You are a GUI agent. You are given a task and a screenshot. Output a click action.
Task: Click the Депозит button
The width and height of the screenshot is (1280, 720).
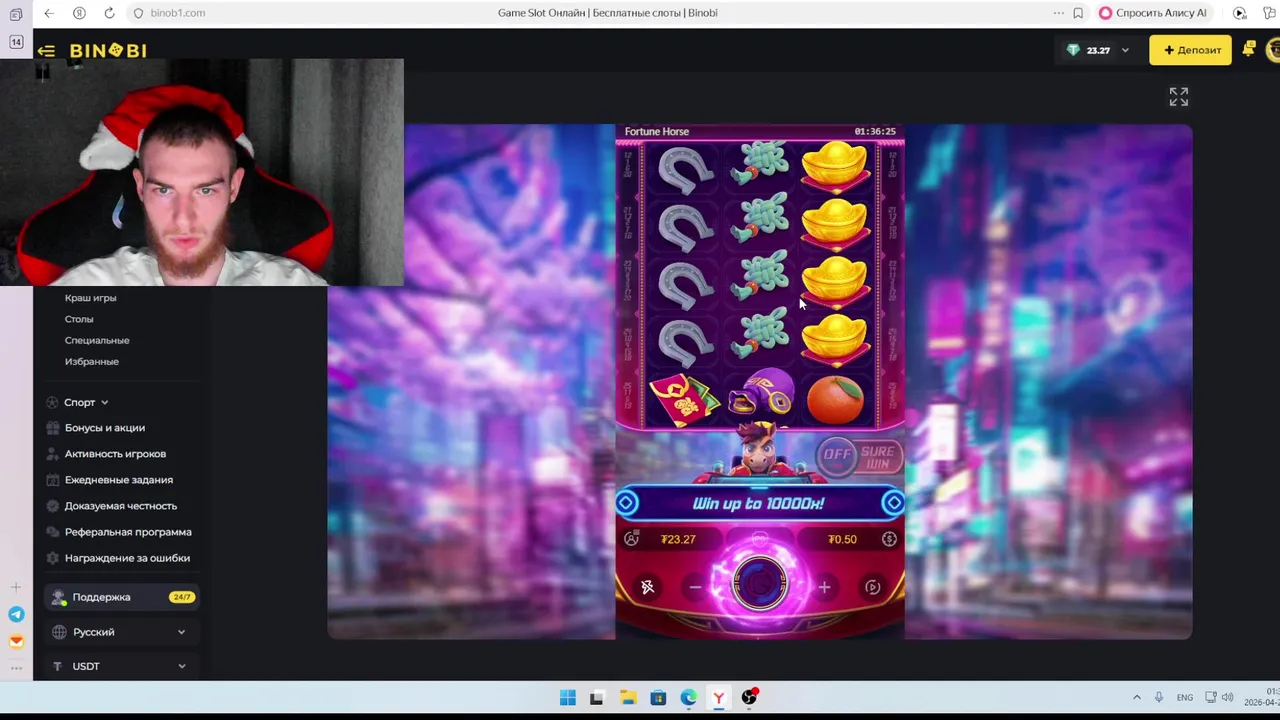1190,50
